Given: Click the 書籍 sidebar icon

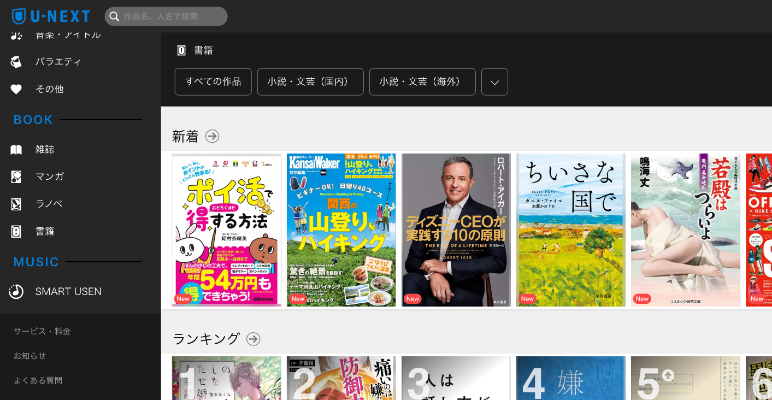Looking at the screenshot, I should pos(16,231).
